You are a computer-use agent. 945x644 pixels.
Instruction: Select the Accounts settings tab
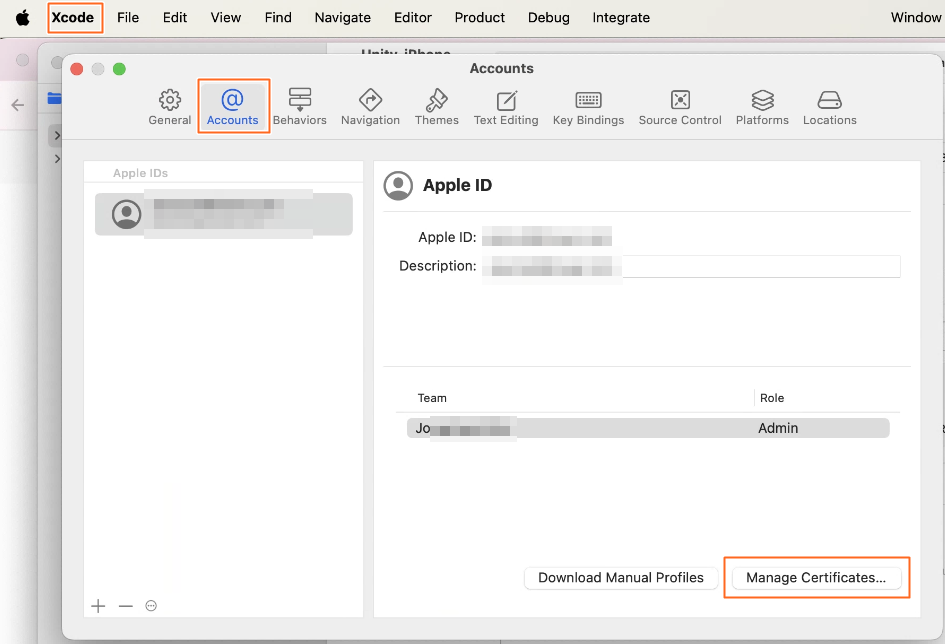click(x=233, y=107)
